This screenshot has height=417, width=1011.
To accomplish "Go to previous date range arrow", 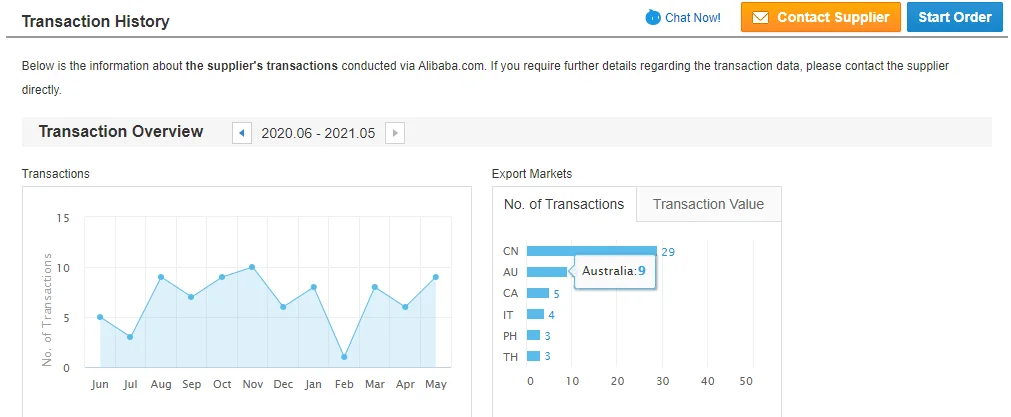I will coord(241,133).
